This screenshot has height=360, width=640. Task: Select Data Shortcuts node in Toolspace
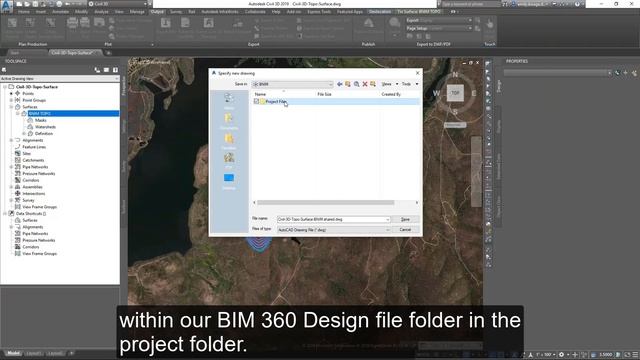coord(31,213)
